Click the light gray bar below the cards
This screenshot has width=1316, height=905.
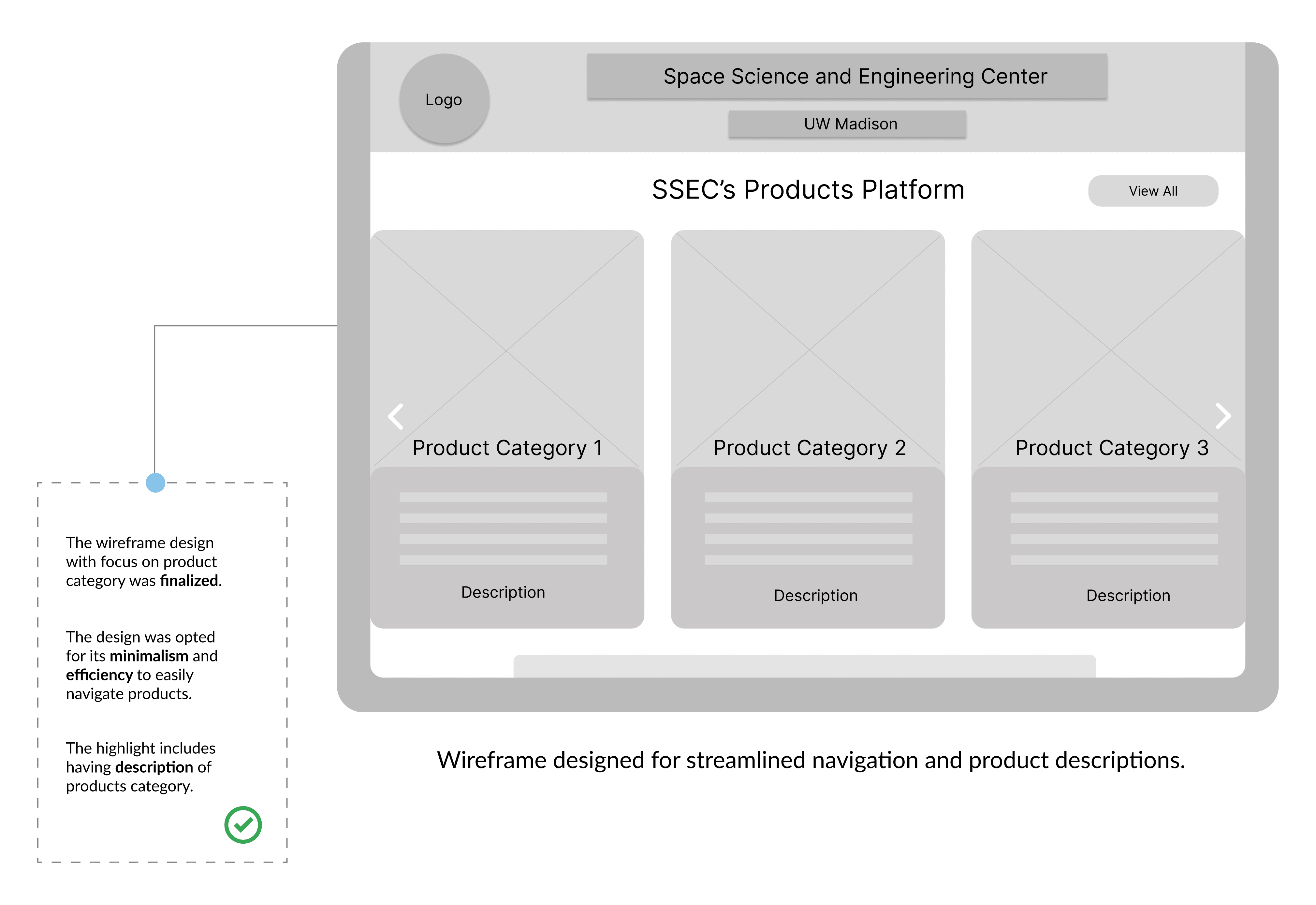pos(804,666)
